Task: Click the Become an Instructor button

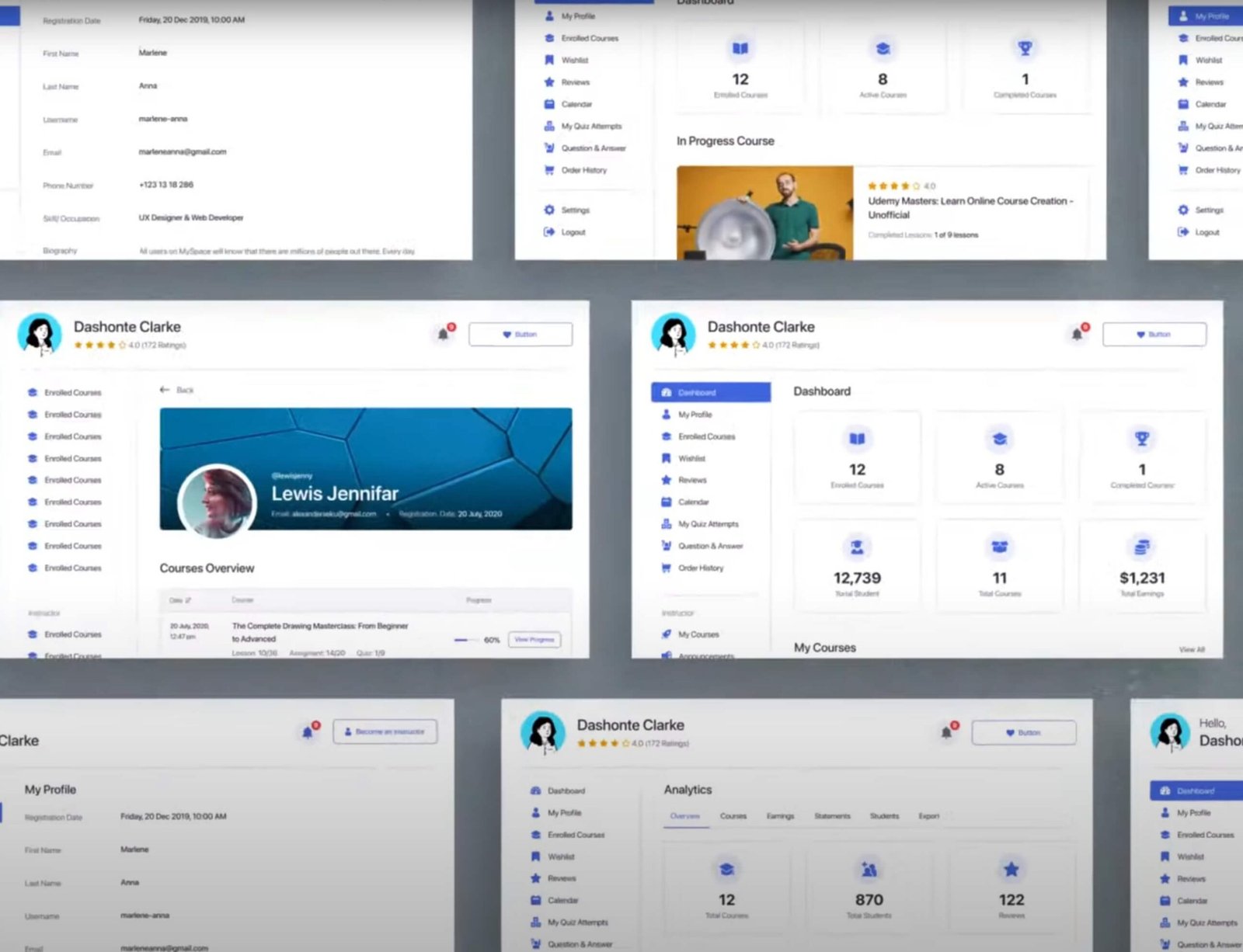Action: pyautogui.click(x=385, y=732)
